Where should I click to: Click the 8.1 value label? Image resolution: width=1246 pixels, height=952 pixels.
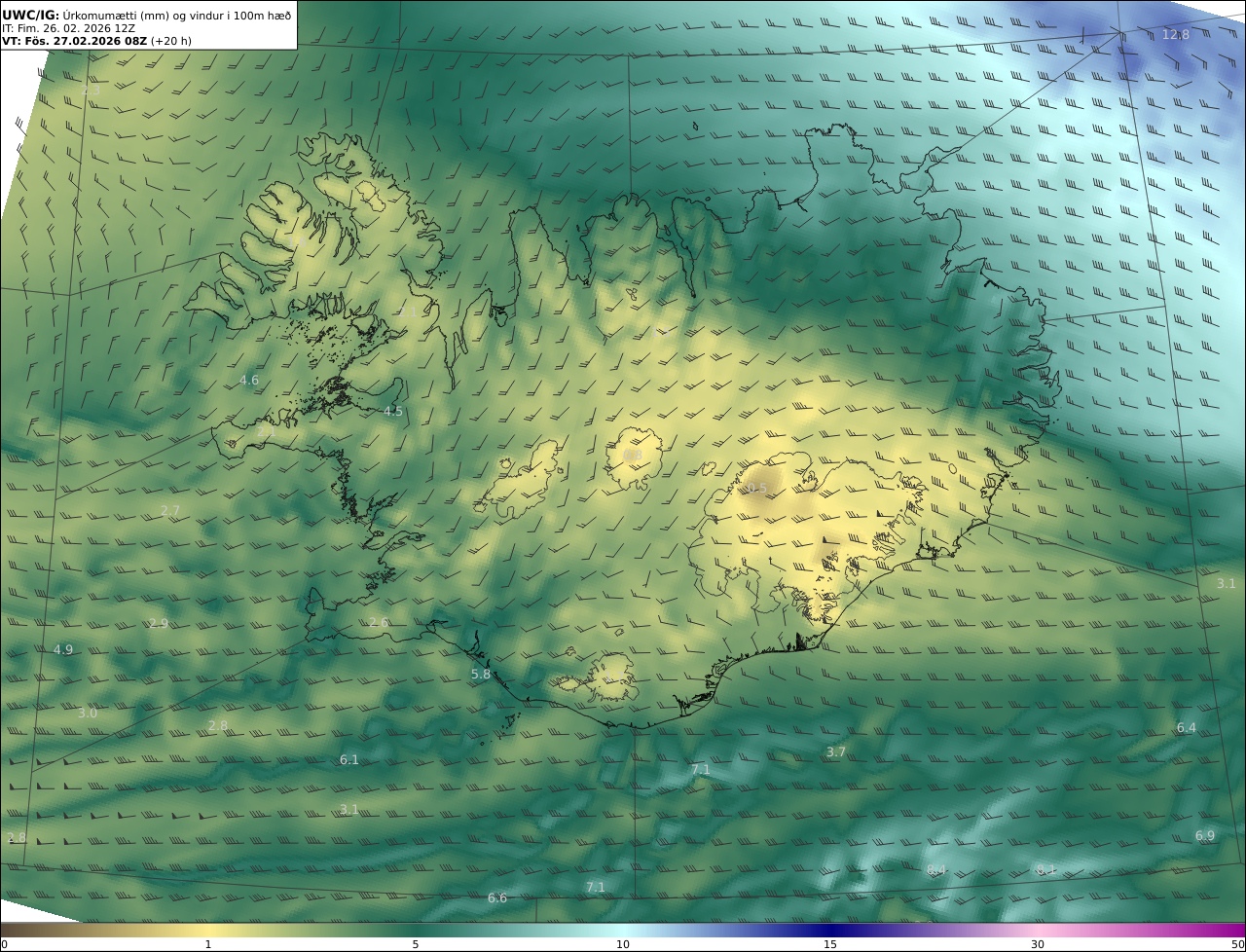tap(1045, 869)
